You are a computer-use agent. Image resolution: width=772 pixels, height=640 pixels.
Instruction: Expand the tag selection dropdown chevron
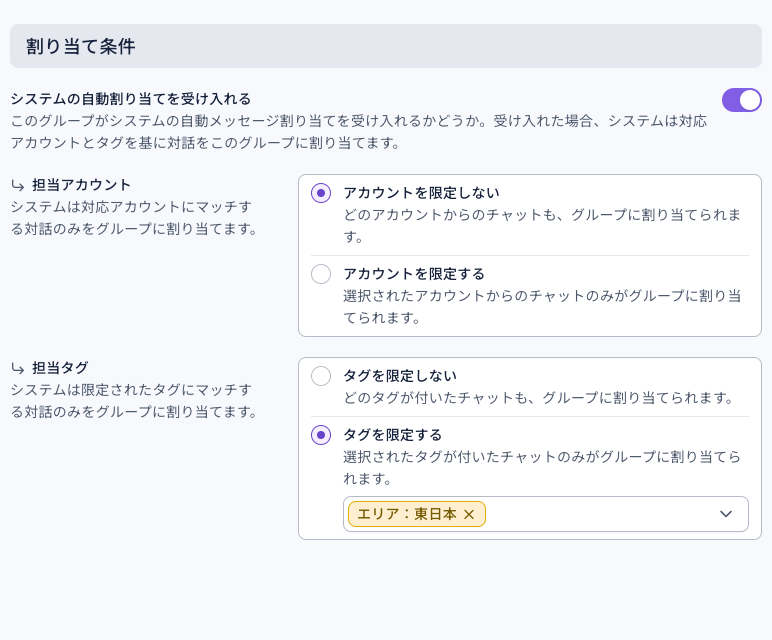pos(726,514)
